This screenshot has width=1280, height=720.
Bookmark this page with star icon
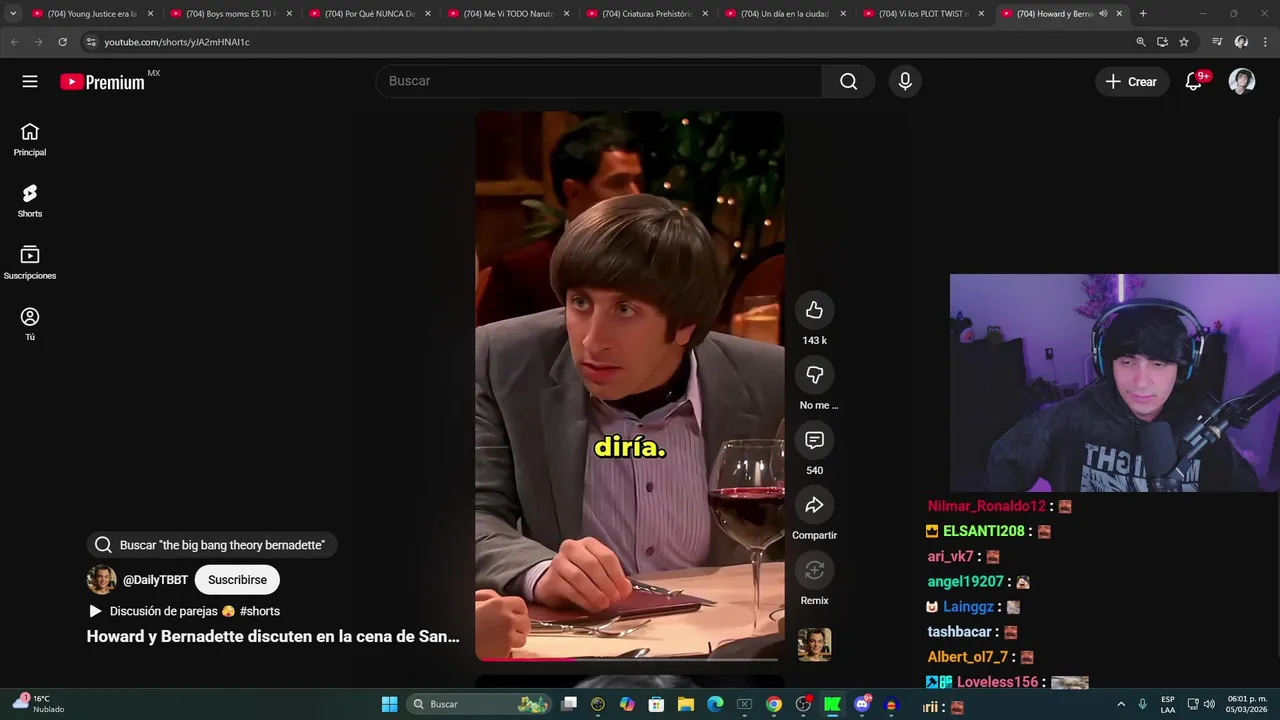[x=1184, y=42]
